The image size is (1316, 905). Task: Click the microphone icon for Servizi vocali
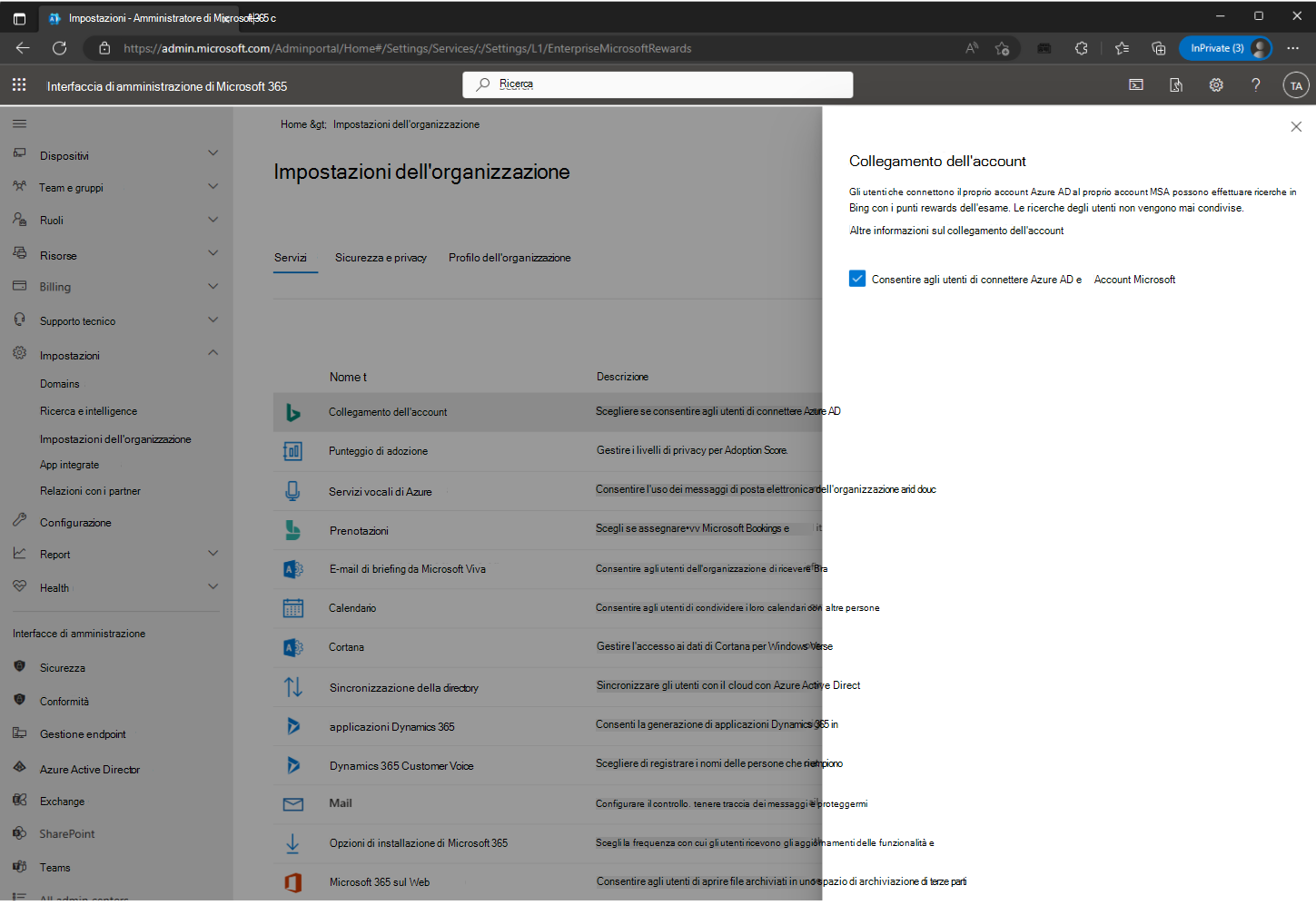[292, 491]
